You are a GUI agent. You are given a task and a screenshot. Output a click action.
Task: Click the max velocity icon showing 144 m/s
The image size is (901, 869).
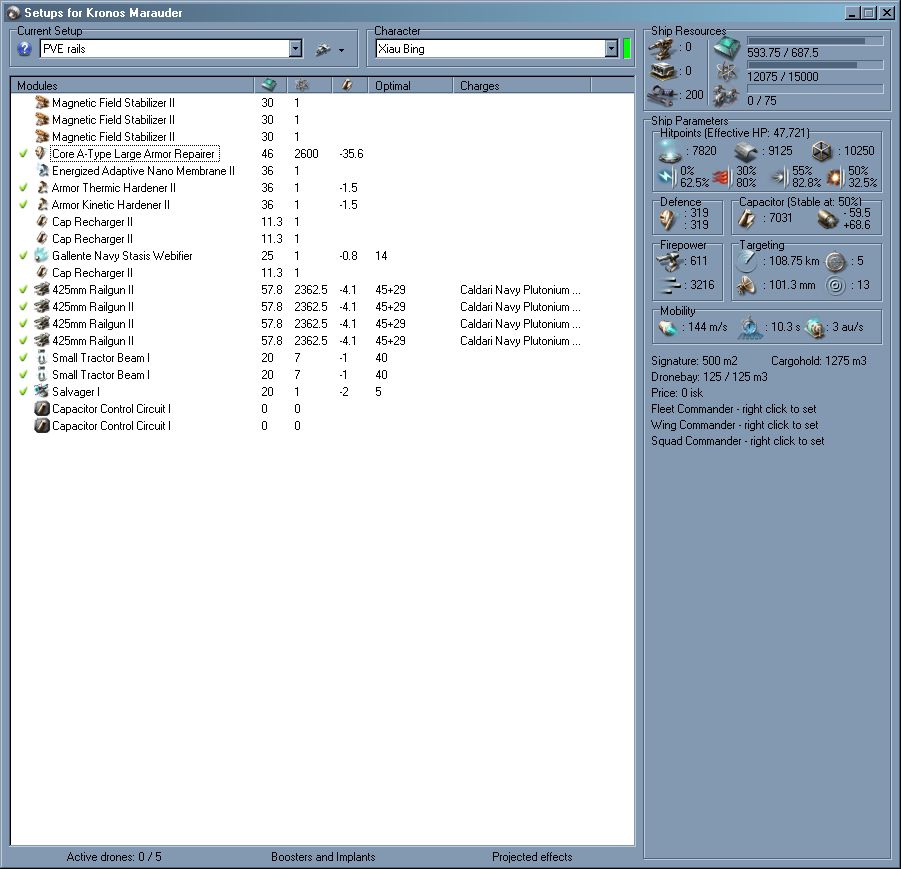pyautogui.click(x=668, y=328)
